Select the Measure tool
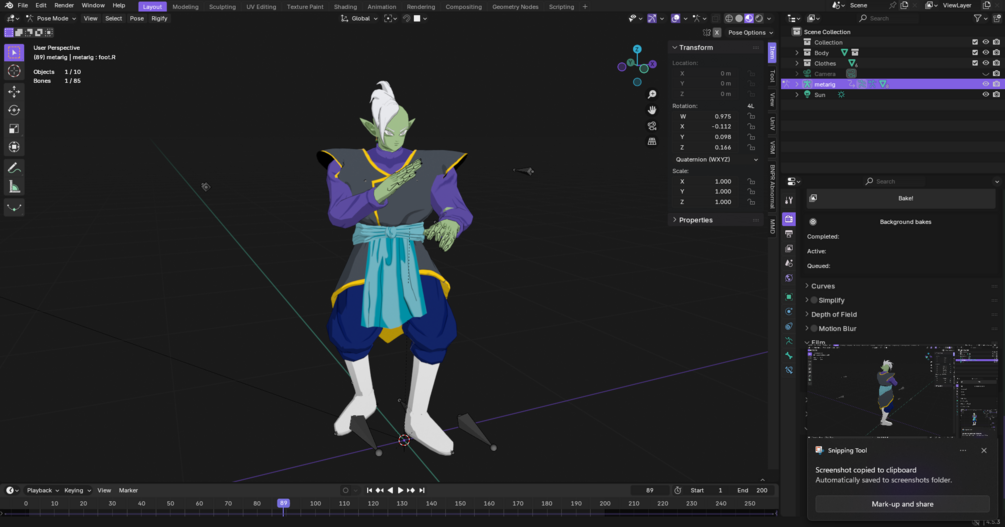This screenshot has height=527, width=1005. click(x=14, y=187)
